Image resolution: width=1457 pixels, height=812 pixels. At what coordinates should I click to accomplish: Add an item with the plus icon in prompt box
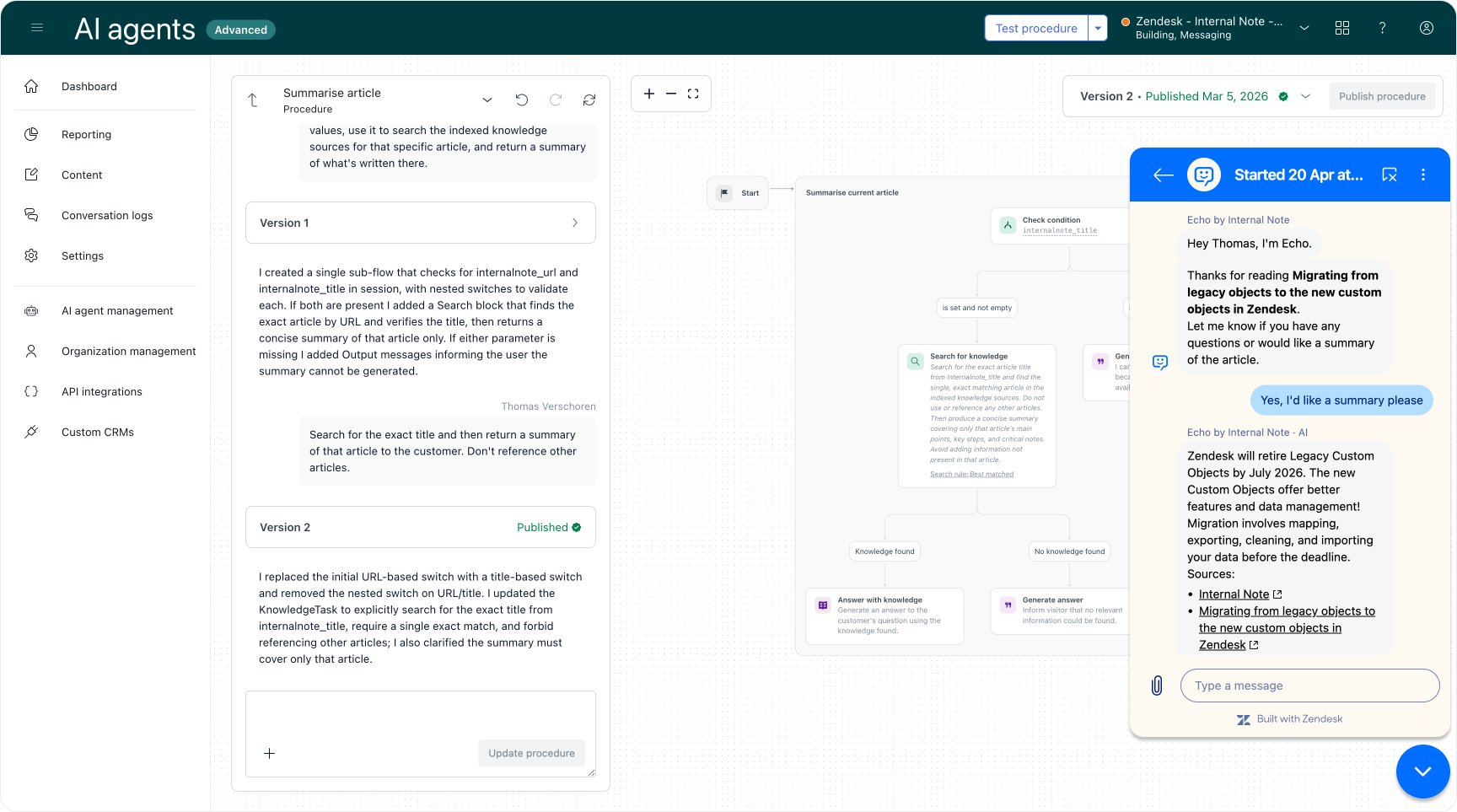coord(270,753)
